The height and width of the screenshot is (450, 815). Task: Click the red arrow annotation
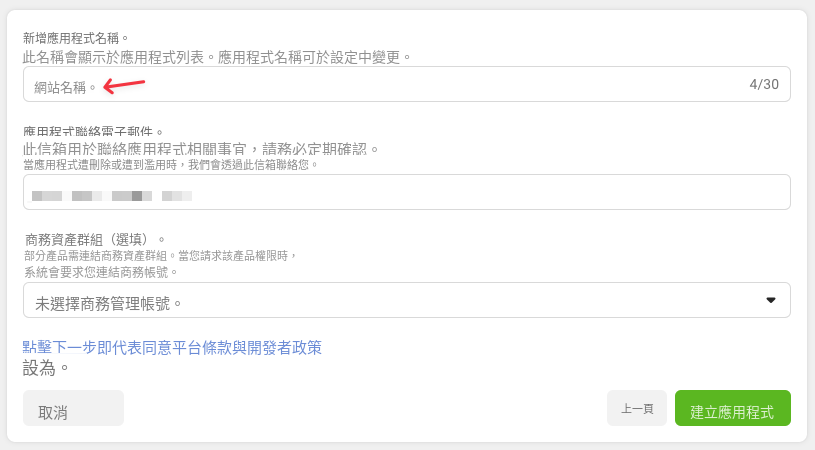pos(124,86)
